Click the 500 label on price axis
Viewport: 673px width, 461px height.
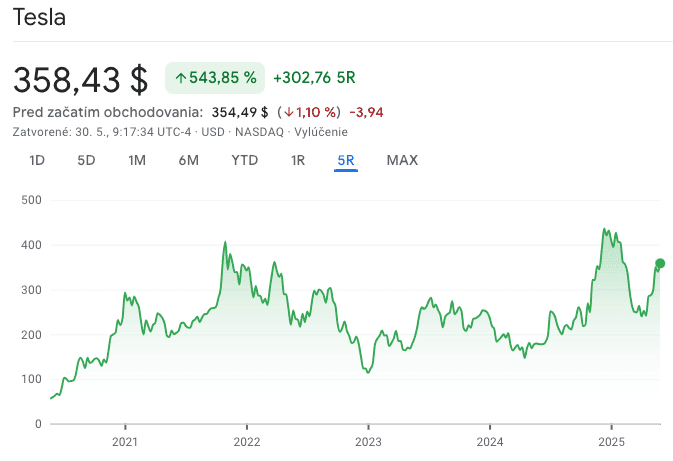coord(30,200)
